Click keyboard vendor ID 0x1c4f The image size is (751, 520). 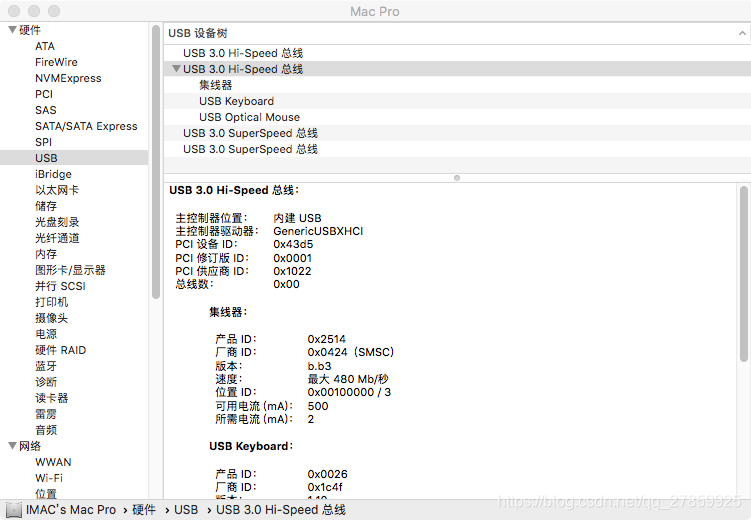(325, 487)
